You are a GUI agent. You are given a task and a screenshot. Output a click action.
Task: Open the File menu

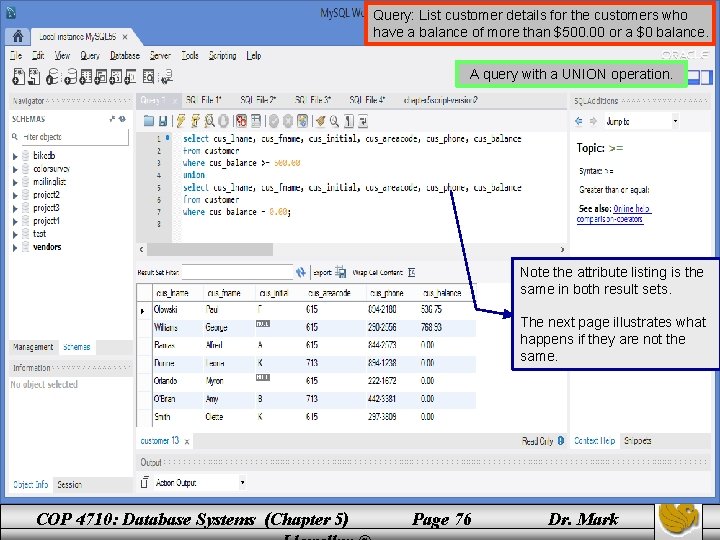[16, 56]
